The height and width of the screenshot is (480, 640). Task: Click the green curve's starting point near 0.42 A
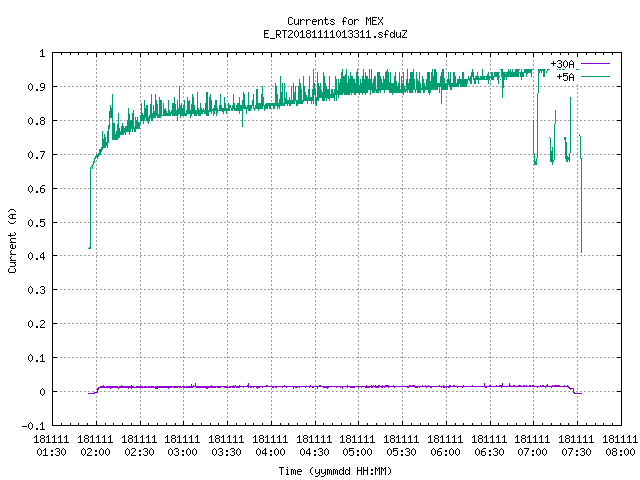89,248
